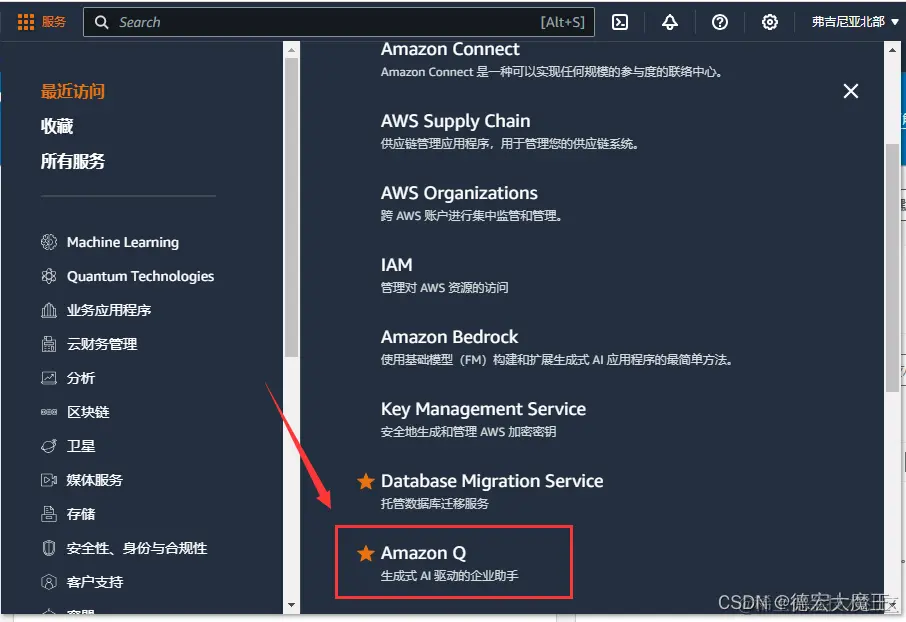Click services list scrollbar up arrow
This screenshot has width=906, height=622.
click(892, 50)
